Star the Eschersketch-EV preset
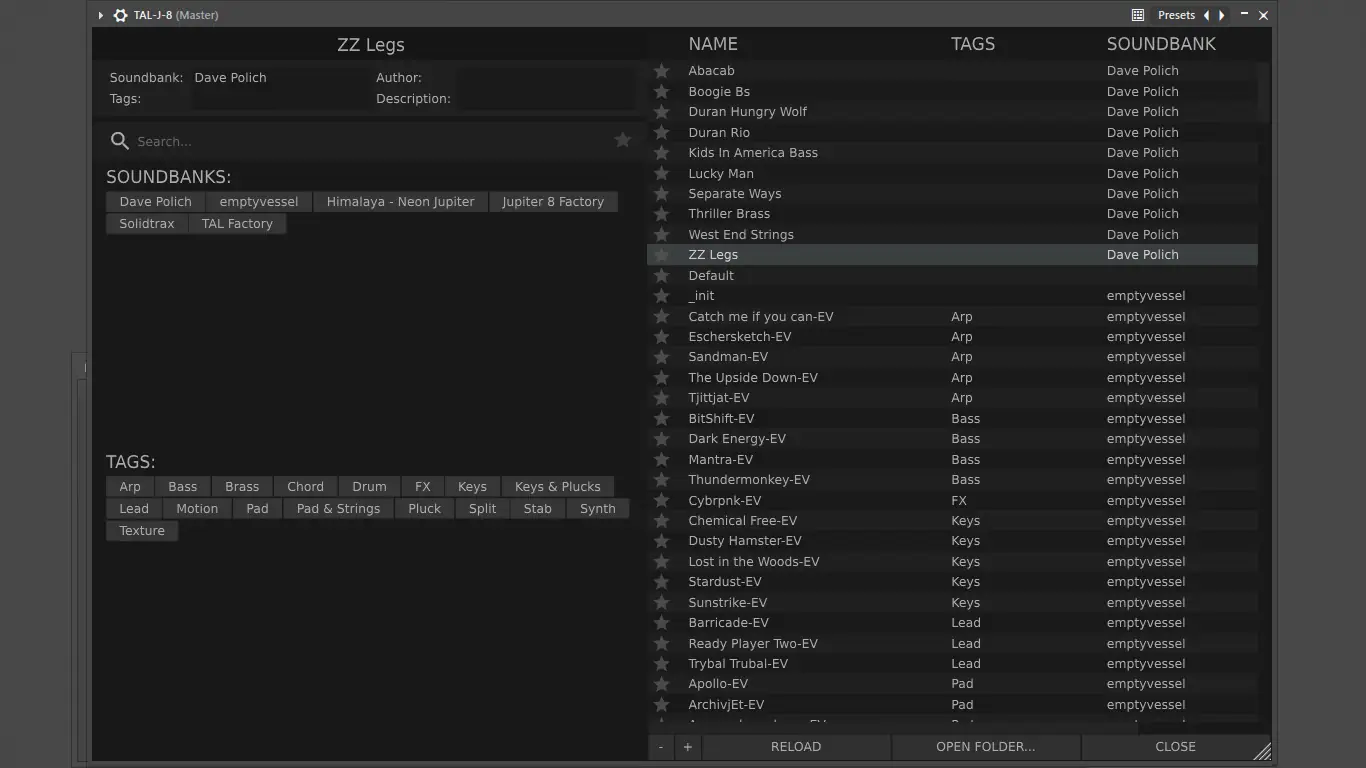Screen dimensions: 1366x768 [661, 337]
